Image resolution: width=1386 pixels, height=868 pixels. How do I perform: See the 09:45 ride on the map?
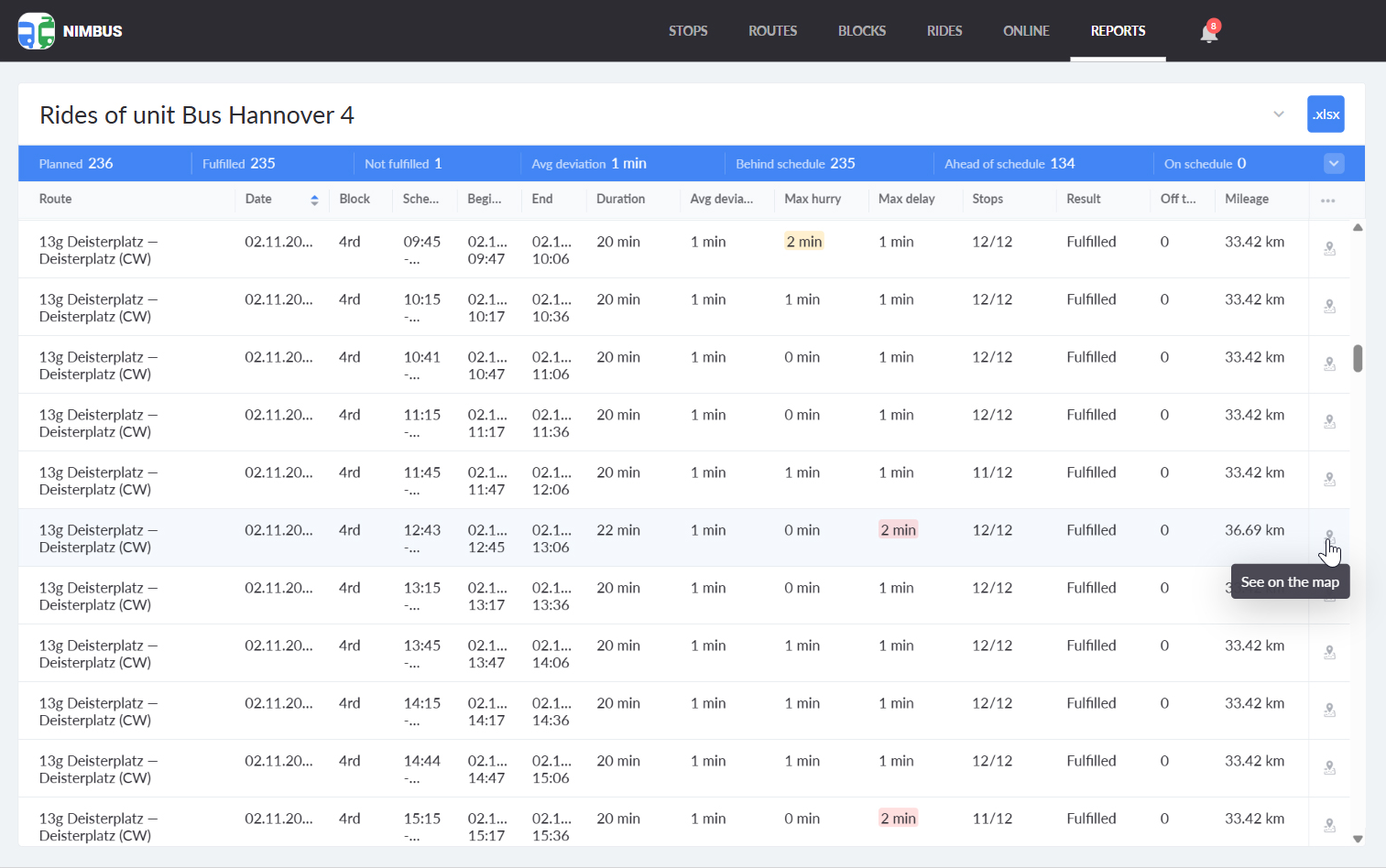1329,249
